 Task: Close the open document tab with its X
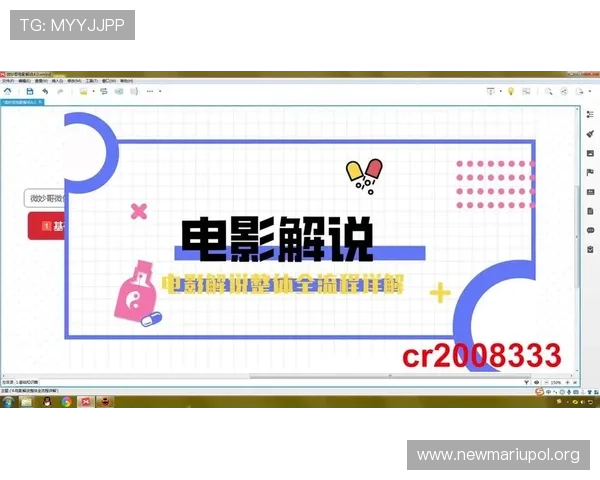[x=40, y=102]
